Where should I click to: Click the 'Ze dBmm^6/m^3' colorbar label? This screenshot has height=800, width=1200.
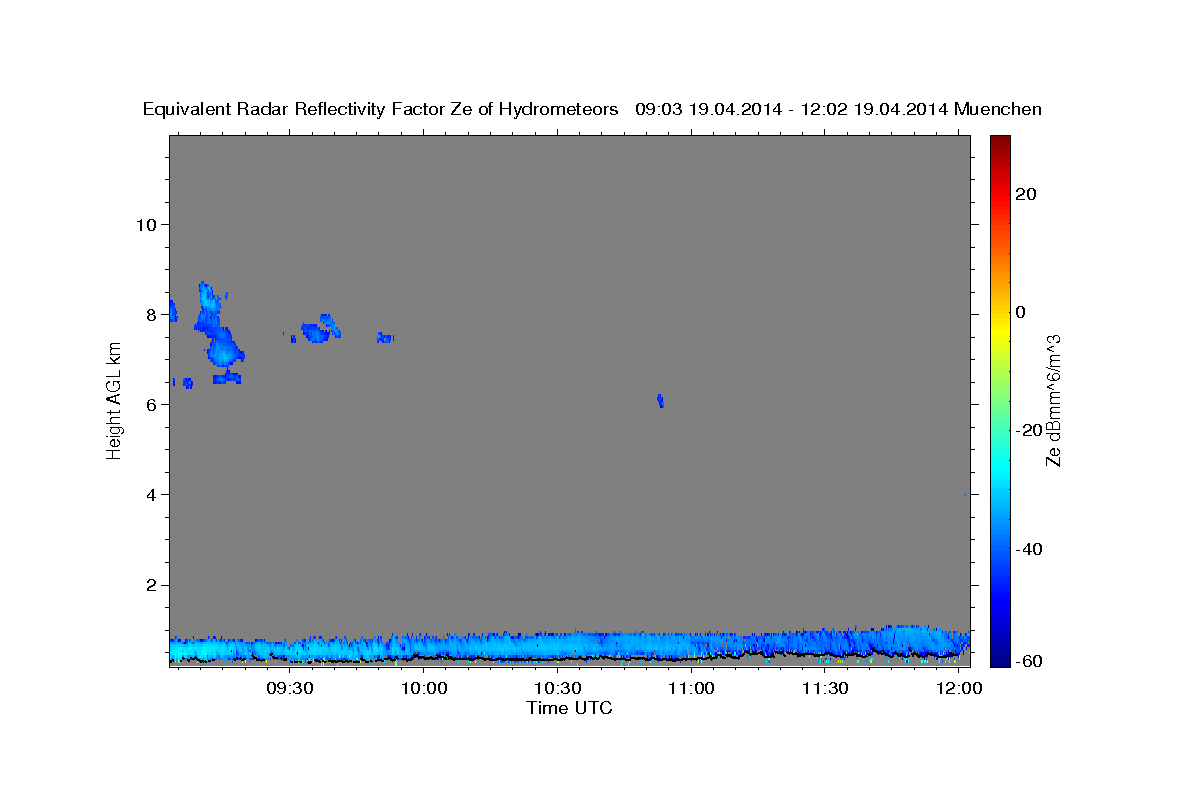[x=1053, y=399]
